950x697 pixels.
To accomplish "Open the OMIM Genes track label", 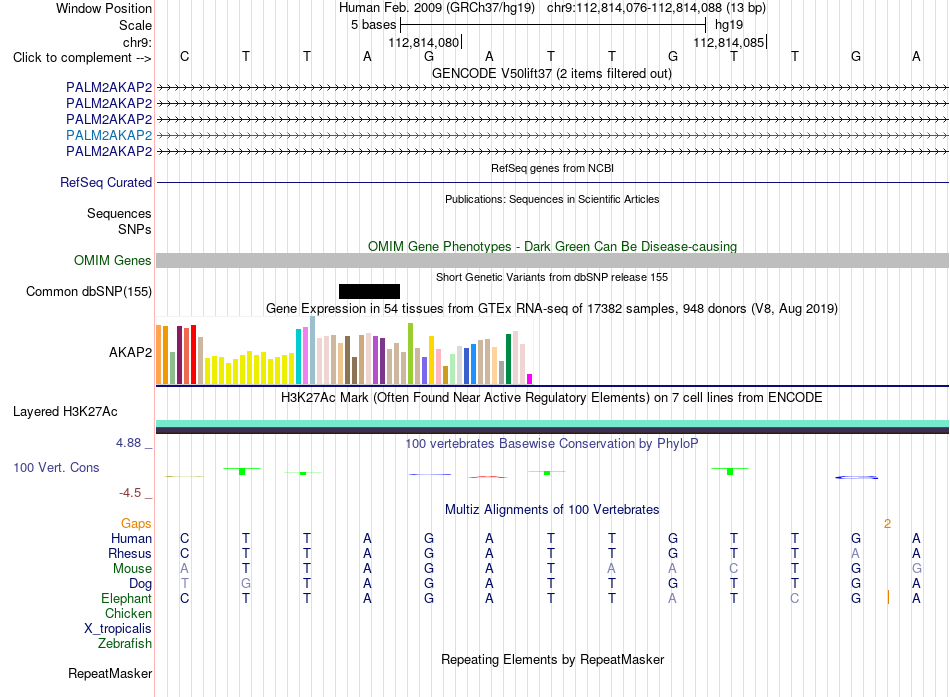I will click(113, 261).
